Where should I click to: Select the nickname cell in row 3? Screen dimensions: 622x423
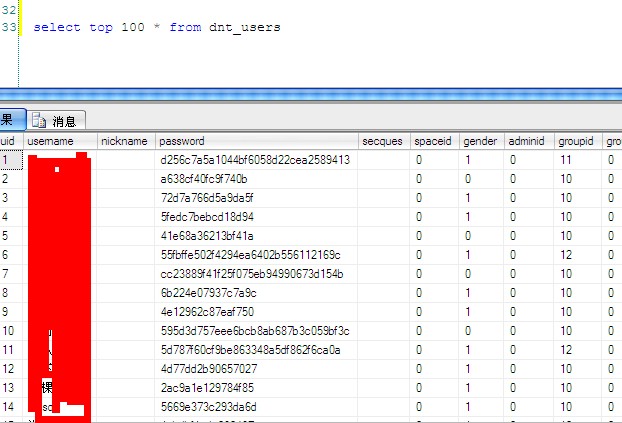pyautogui.click(x=126, y=198)
